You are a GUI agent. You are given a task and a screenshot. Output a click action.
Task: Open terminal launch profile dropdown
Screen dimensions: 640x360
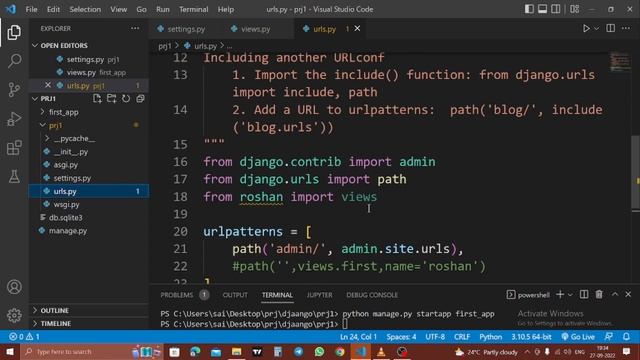[x=570, y=295]
